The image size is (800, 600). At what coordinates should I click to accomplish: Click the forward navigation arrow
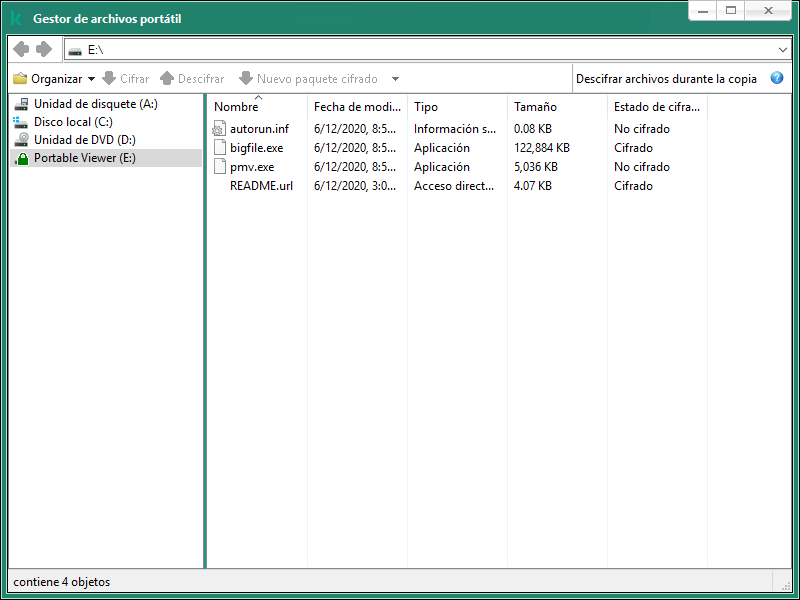point(44,49)
